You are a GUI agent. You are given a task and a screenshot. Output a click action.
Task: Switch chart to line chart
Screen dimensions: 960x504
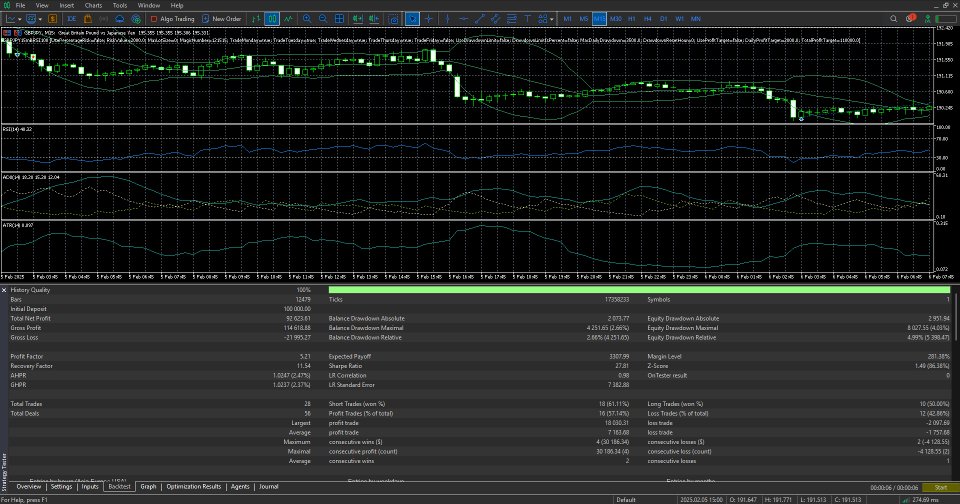point(288,19)
